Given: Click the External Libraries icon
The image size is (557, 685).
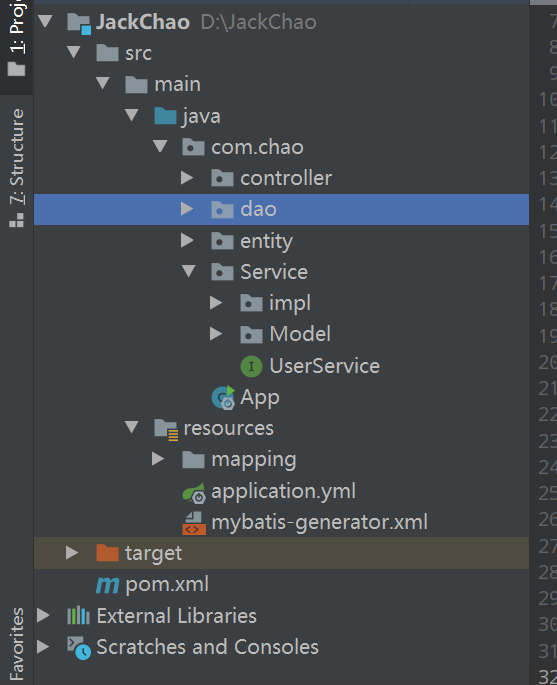Looking at the screenshot, I should point(78,616).
